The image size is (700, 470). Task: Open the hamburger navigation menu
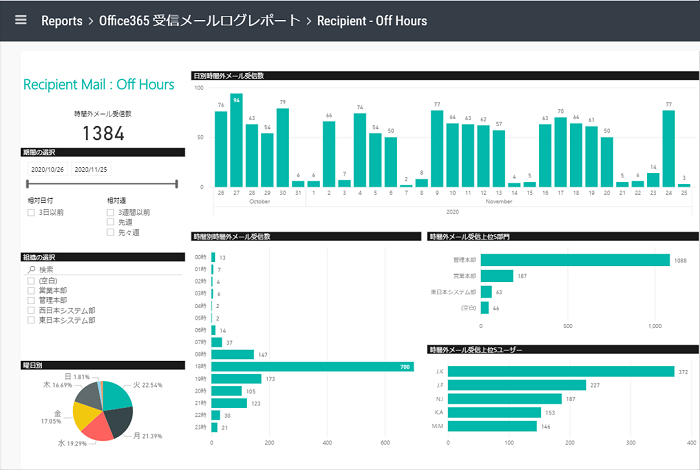[x=20, y=20]
